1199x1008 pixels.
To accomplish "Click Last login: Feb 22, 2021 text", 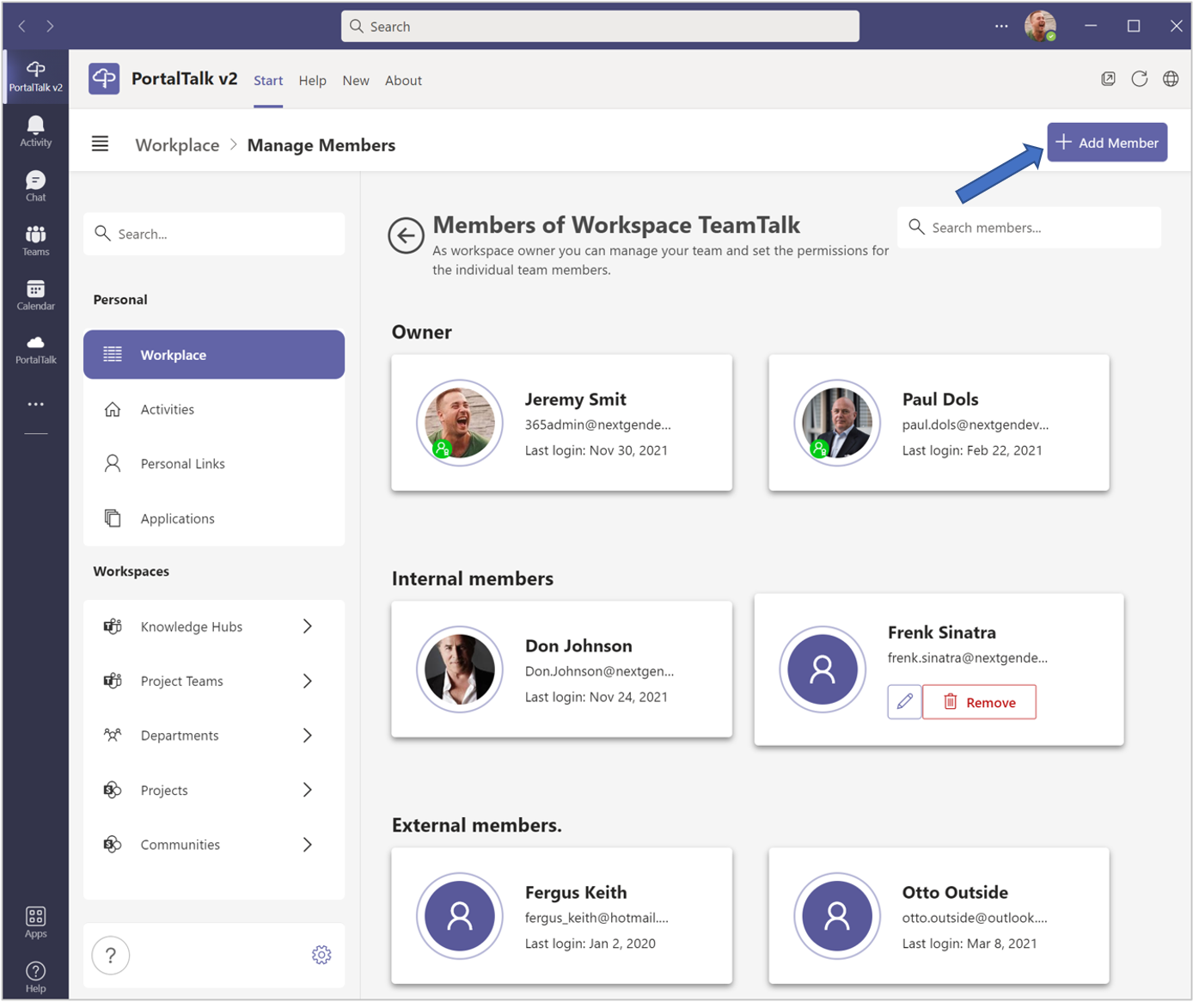I will pos(972,451).
